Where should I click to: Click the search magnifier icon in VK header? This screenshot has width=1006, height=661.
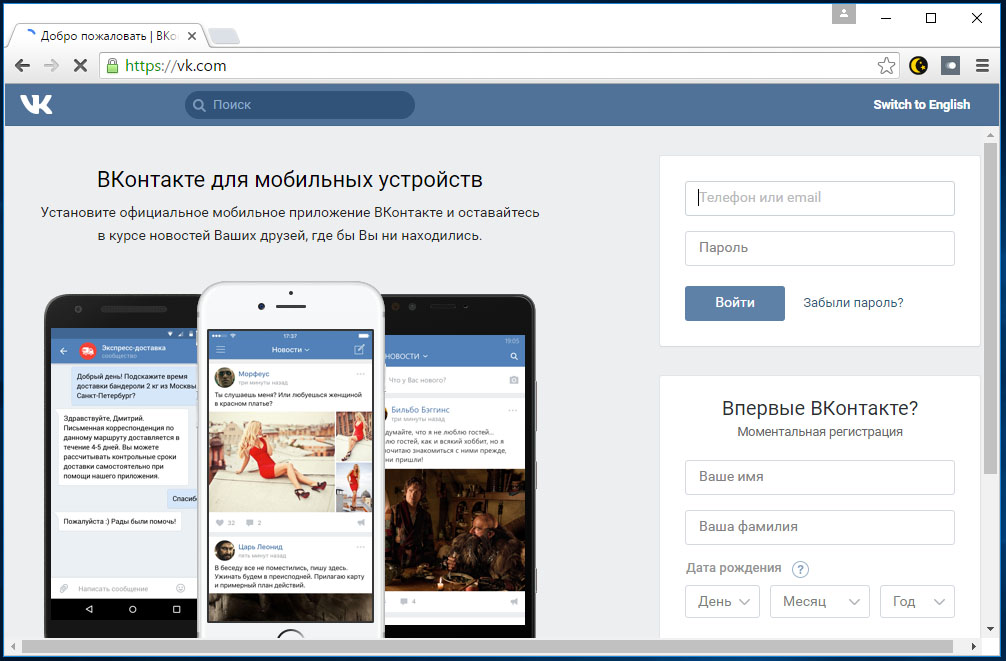200,105
